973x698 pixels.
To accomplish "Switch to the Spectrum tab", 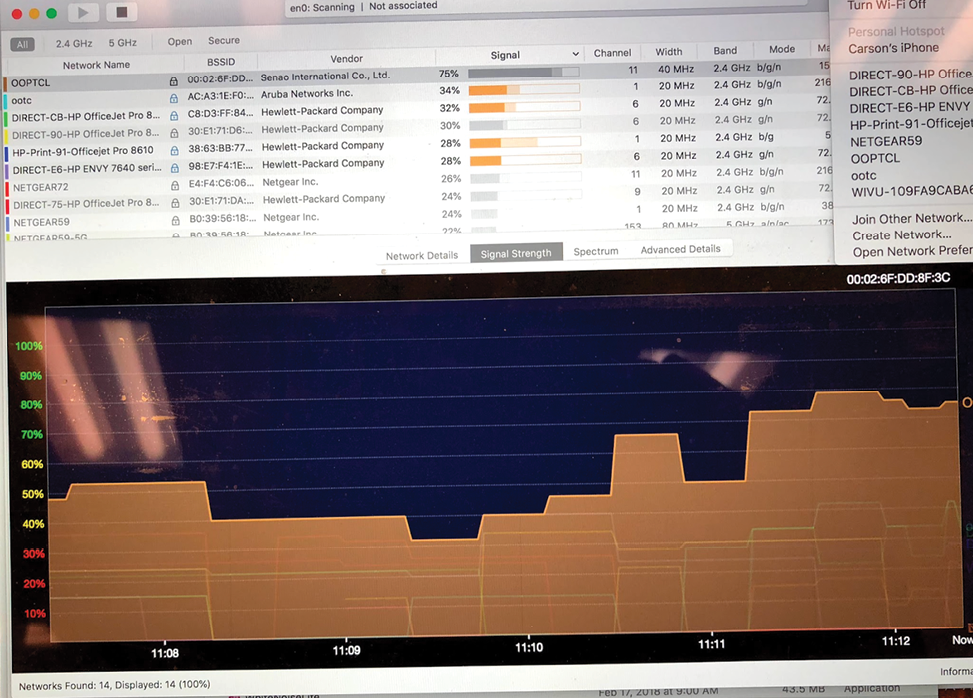I will click(x=595, y=252).
